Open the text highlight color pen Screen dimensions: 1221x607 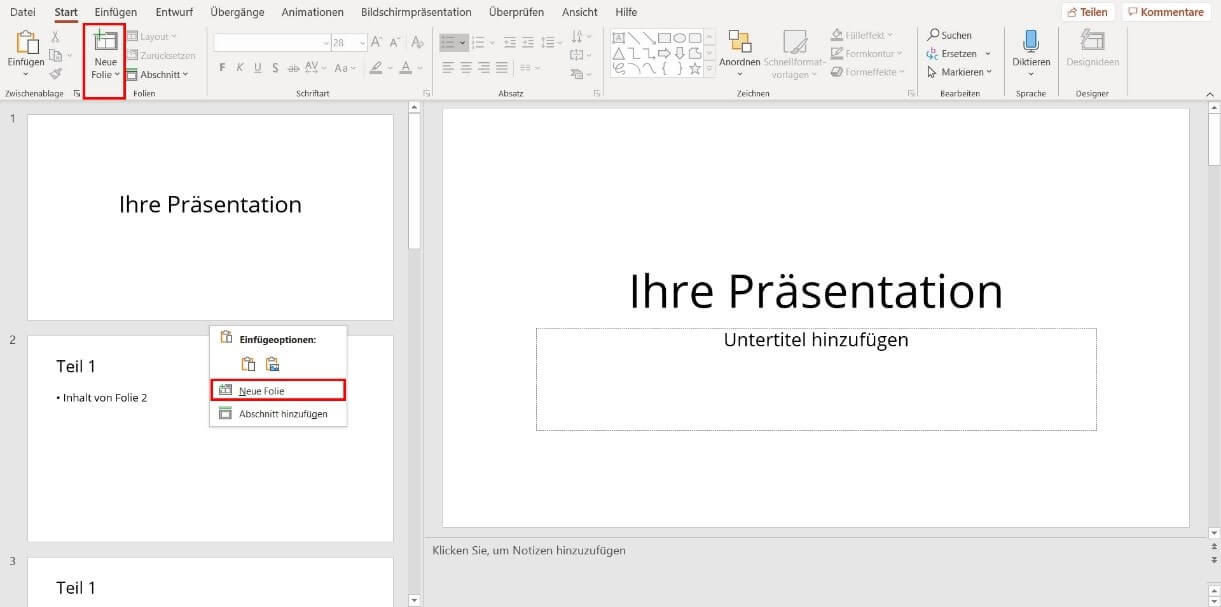pyautogui.click(x=376, y=68)
